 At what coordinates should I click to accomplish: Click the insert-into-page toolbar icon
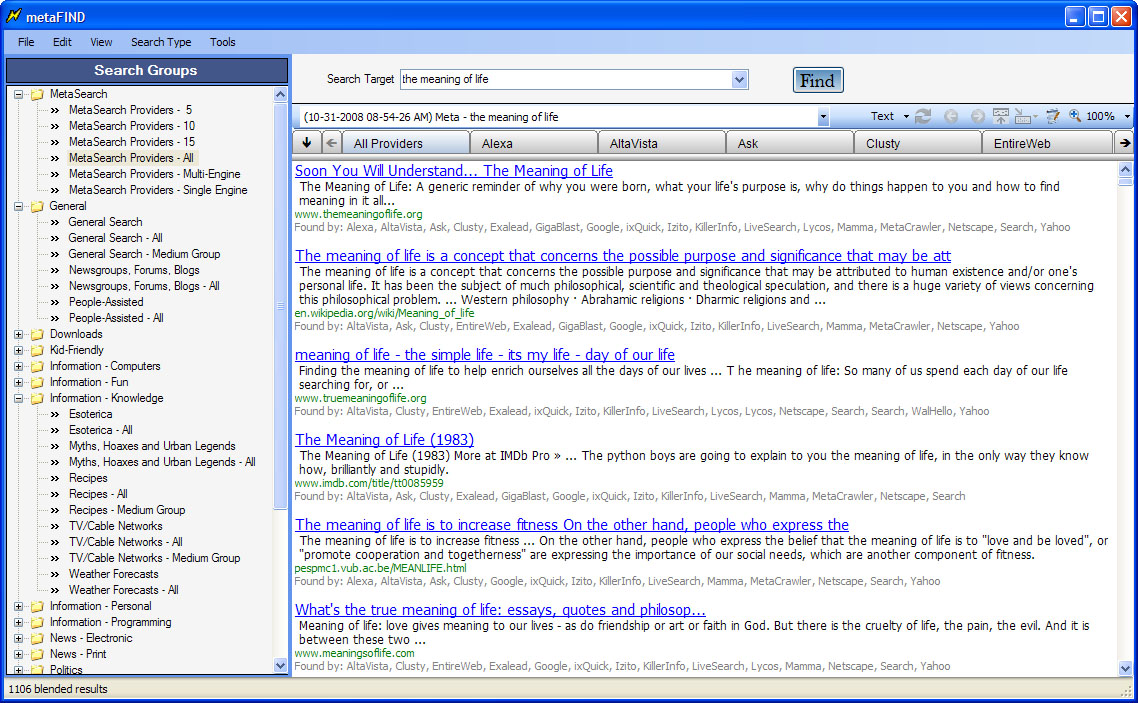coord(1023,116)
